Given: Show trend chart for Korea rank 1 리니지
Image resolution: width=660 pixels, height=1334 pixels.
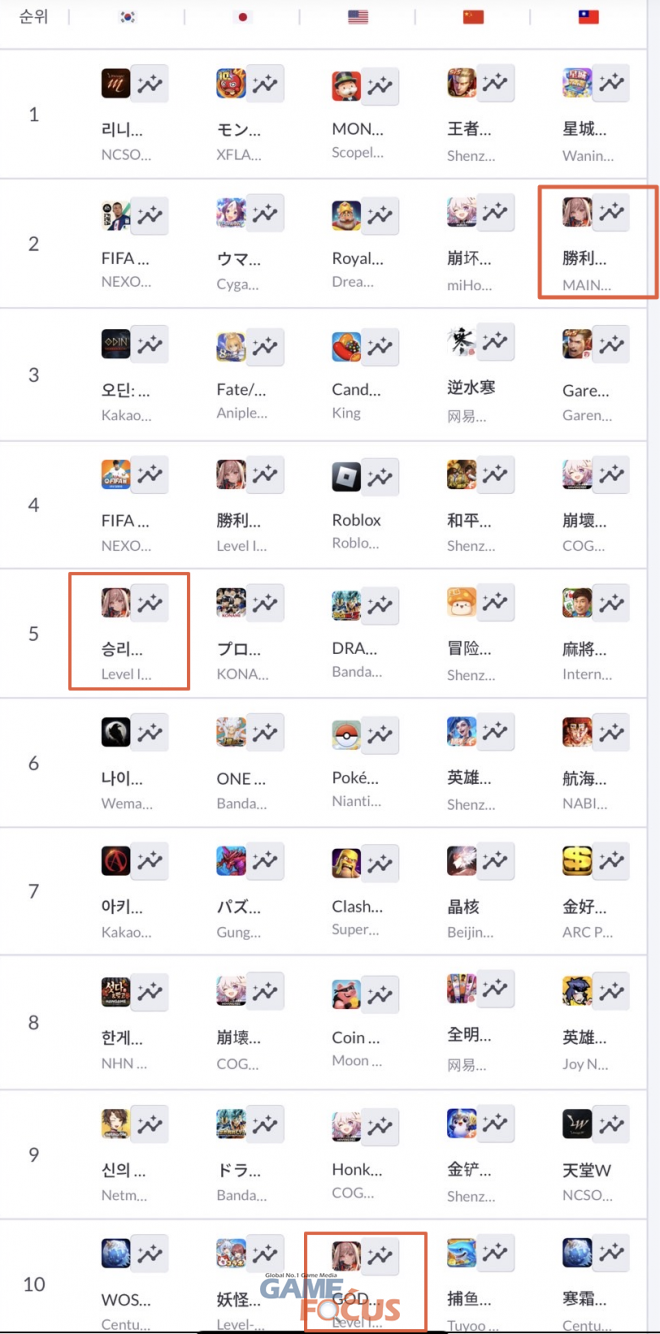Looking at the screenshot, I should (x=150, y=84).
